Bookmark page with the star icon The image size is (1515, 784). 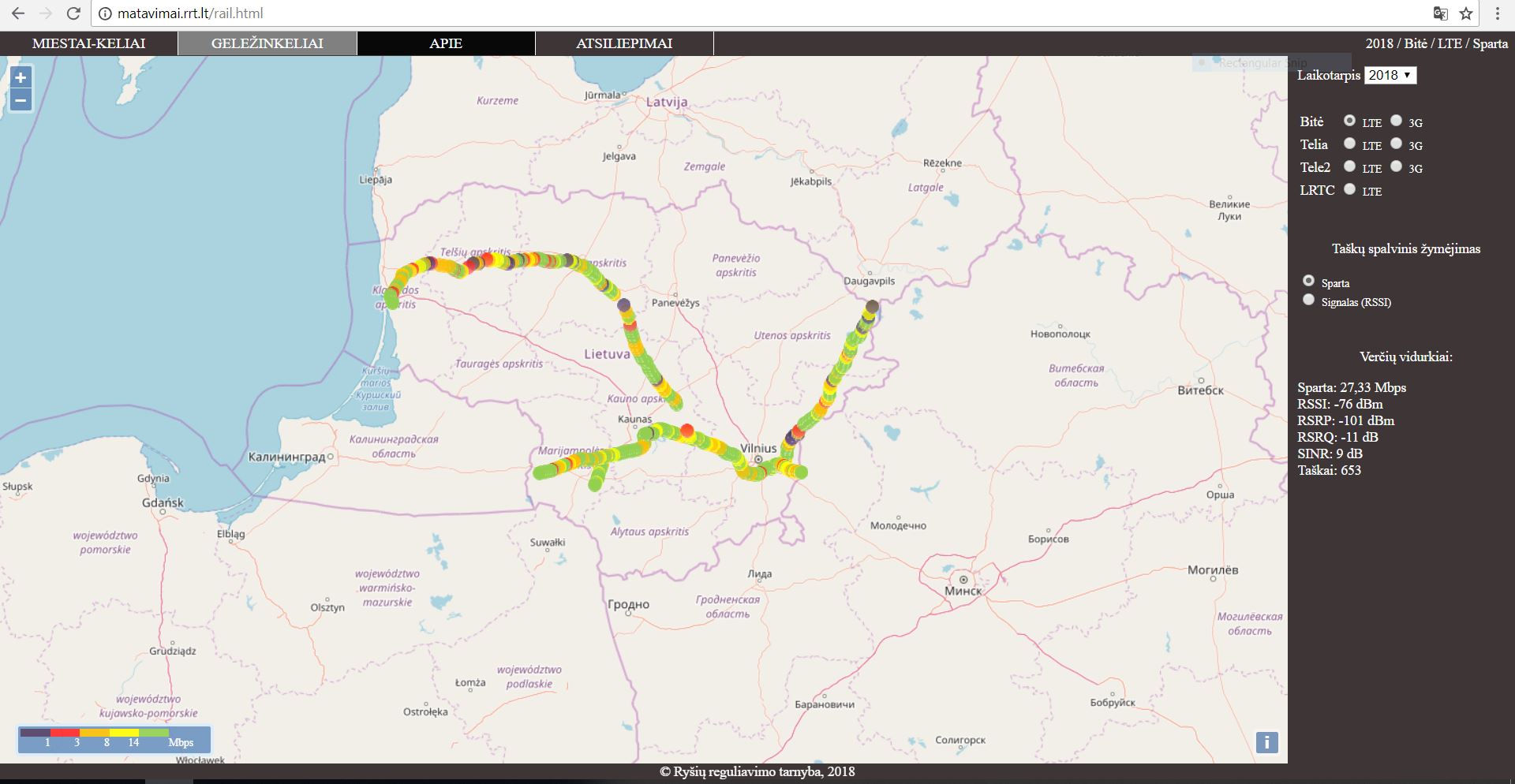1466,13
